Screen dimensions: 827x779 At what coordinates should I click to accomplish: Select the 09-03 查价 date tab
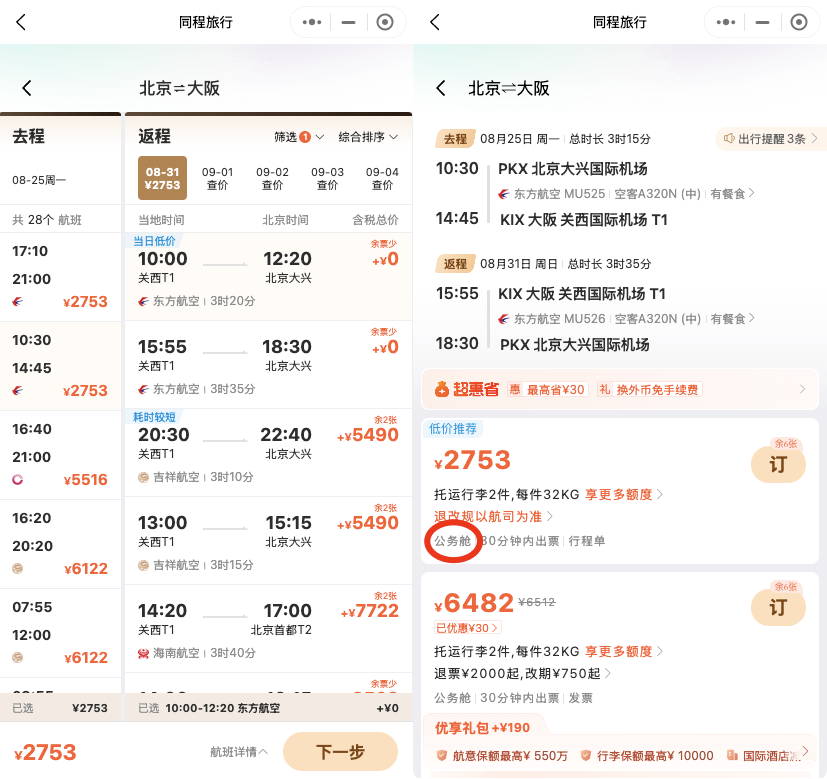327,178
